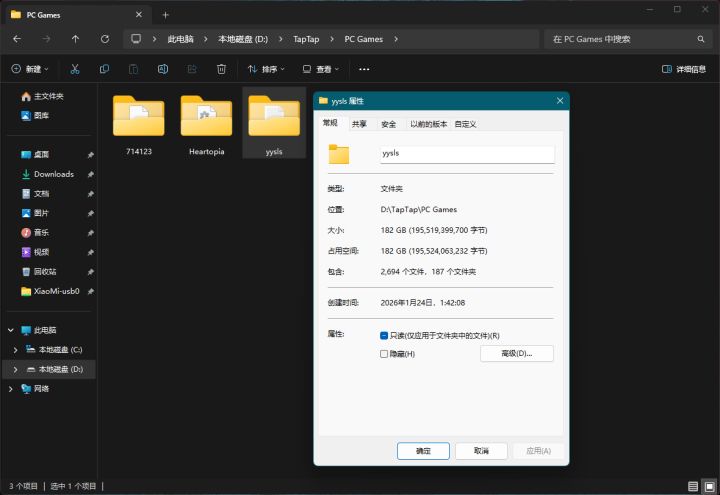Viewport: 720px width, 495px height.
Task: Select the Heartopia folder
Action: [206, 122]
